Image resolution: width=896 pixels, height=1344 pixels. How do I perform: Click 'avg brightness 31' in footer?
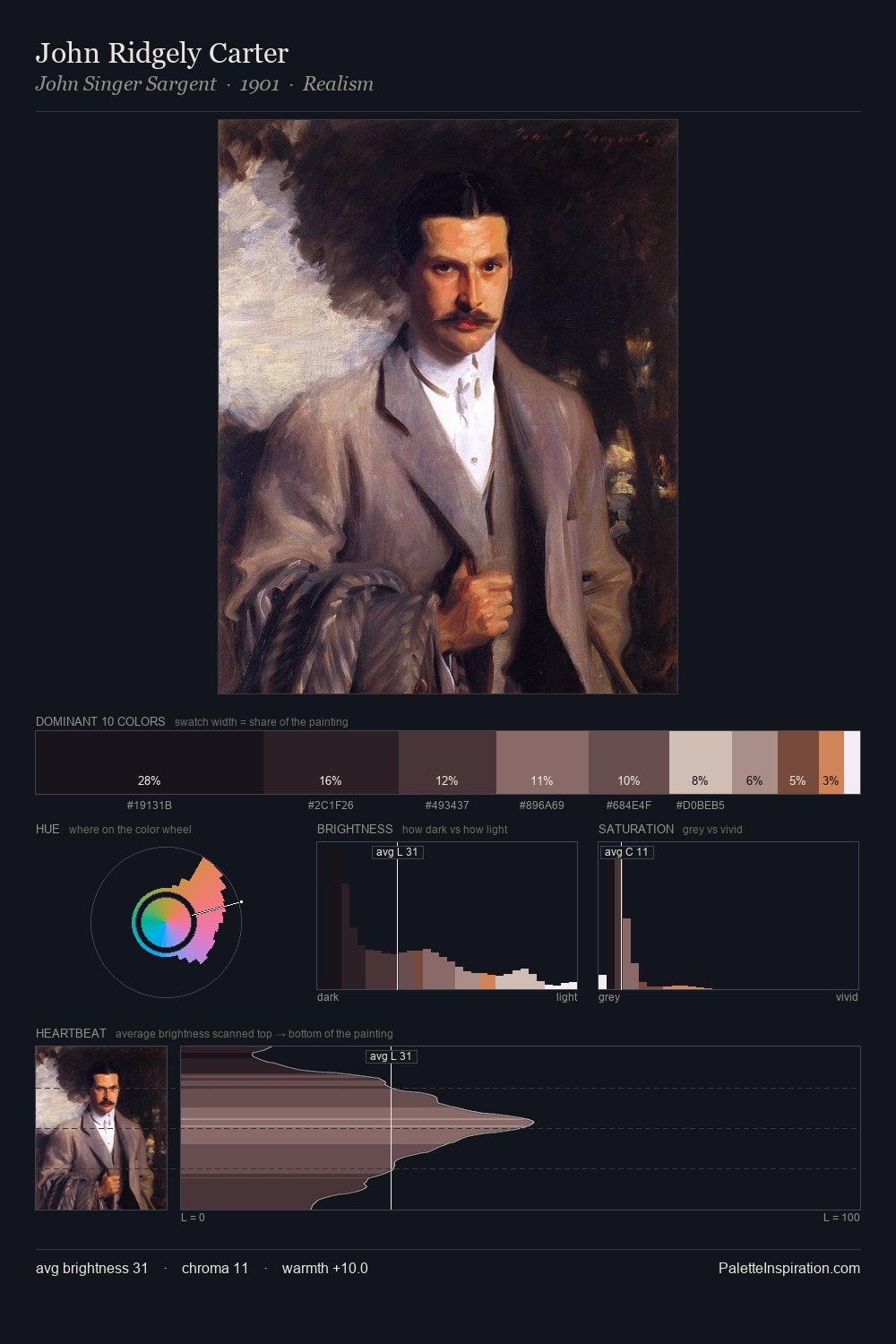pos(92,1268)
